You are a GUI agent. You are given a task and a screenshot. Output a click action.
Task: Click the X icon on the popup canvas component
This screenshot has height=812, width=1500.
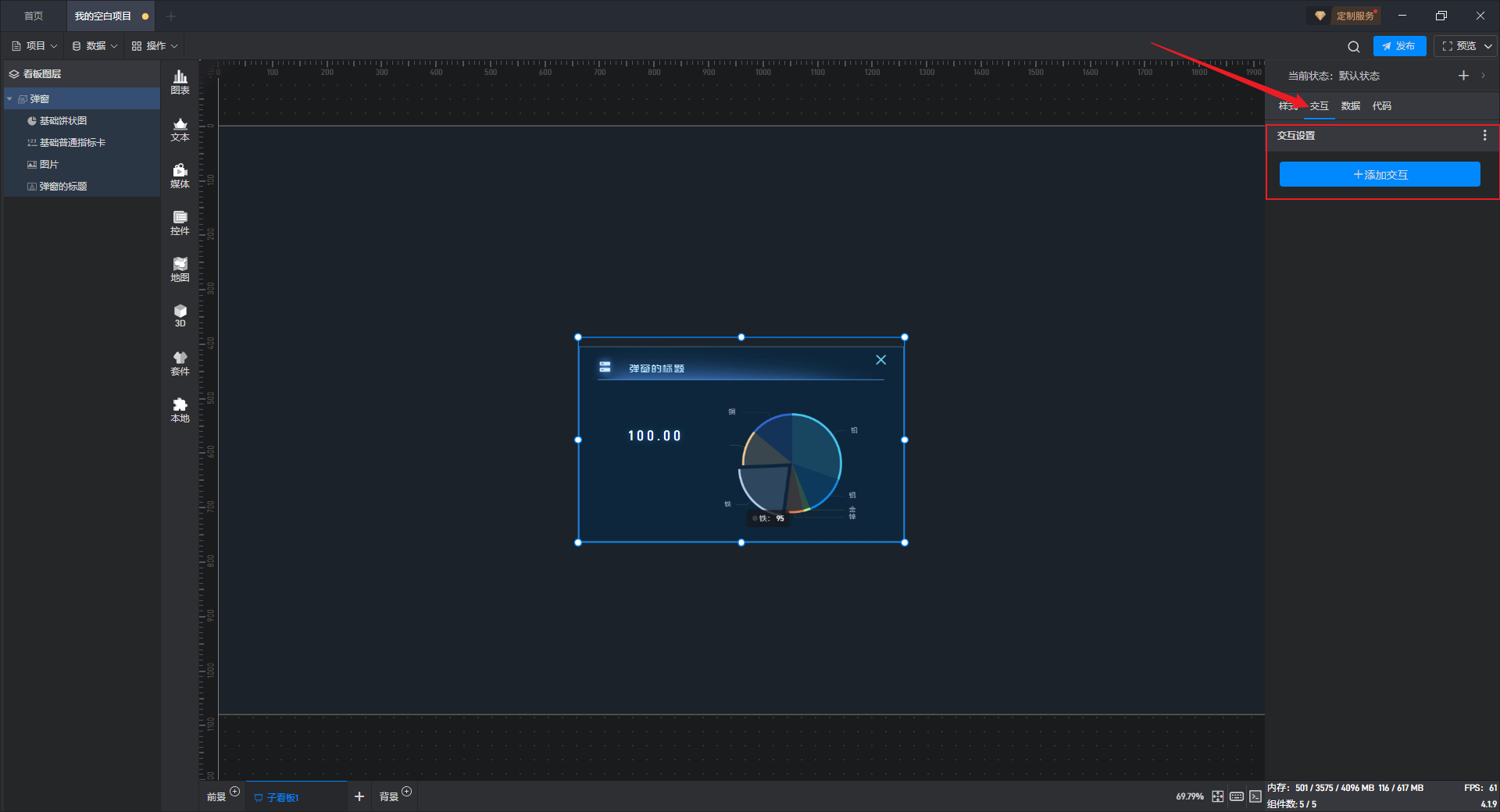pyautogui.click(x=880, y=360)
